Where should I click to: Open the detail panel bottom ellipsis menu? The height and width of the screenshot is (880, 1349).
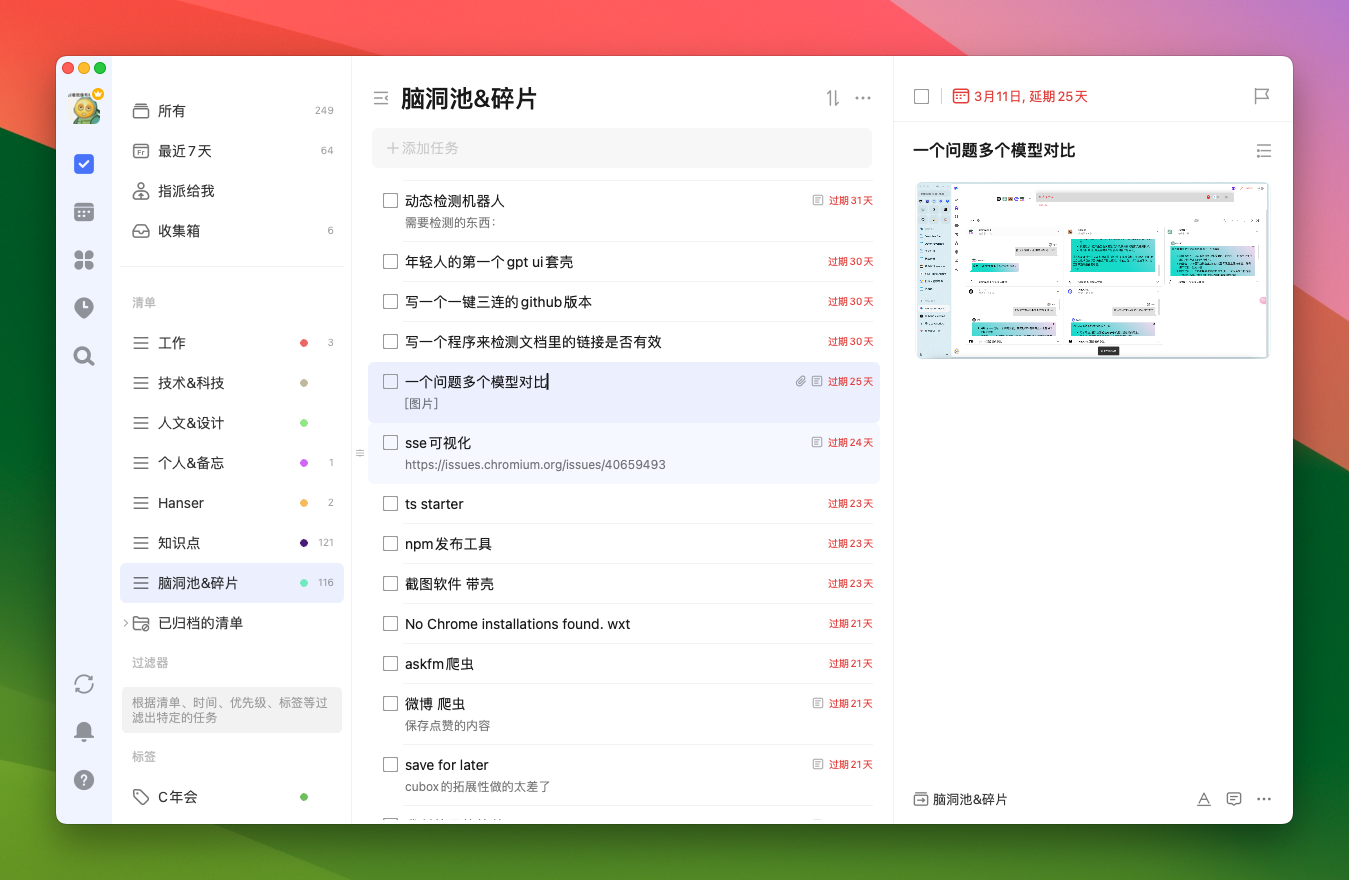tap(1264, 799)
